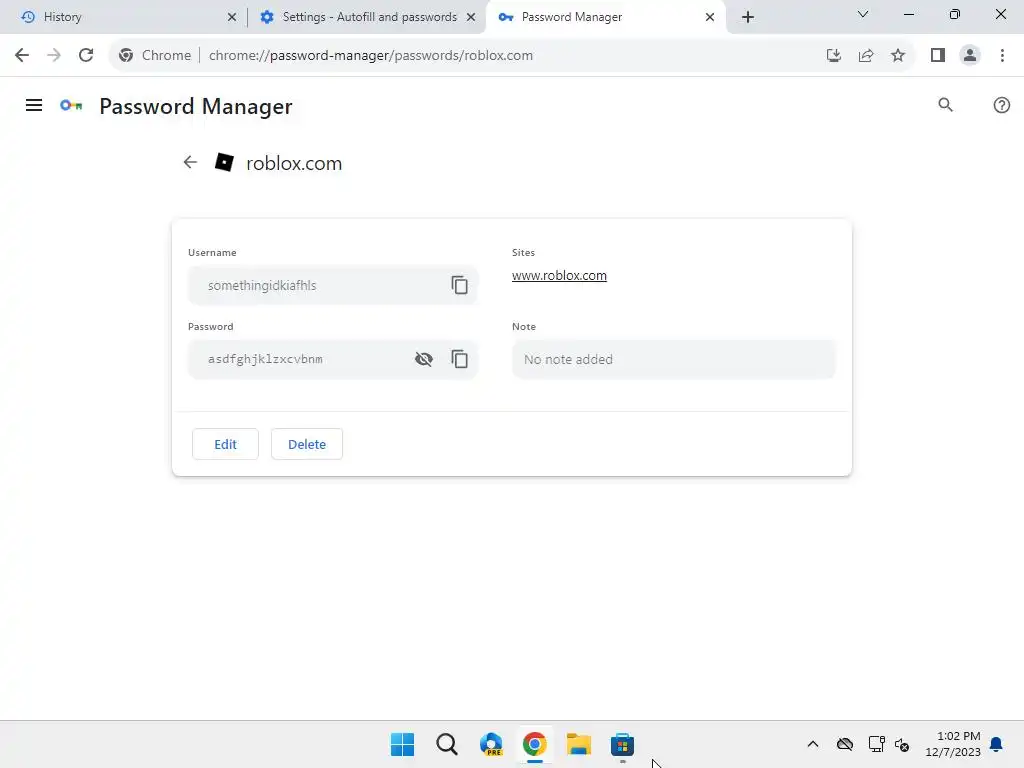
Task: Open the notifications bell
Action: point(996,744)
